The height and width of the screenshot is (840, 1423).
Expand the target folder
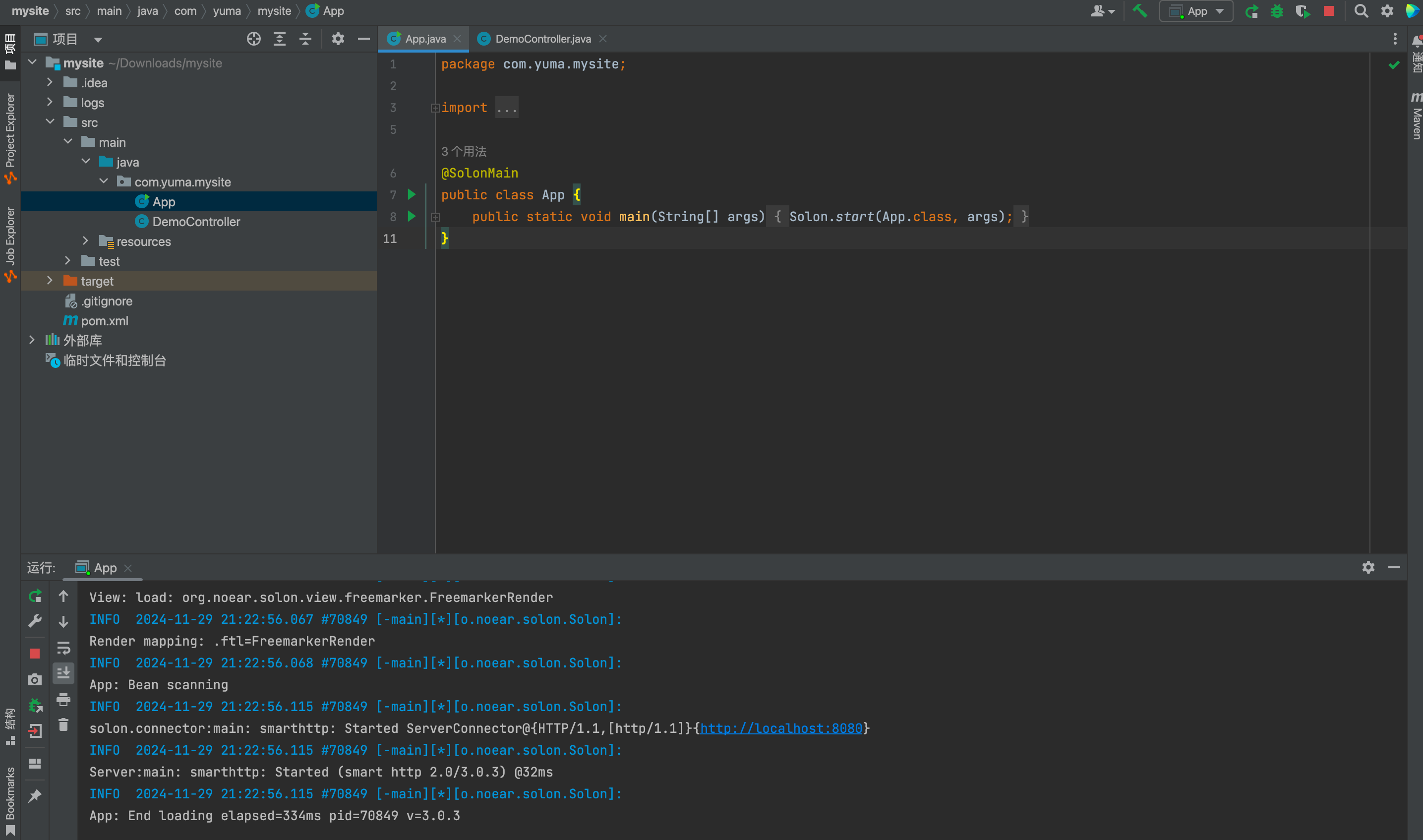(50, 281)
